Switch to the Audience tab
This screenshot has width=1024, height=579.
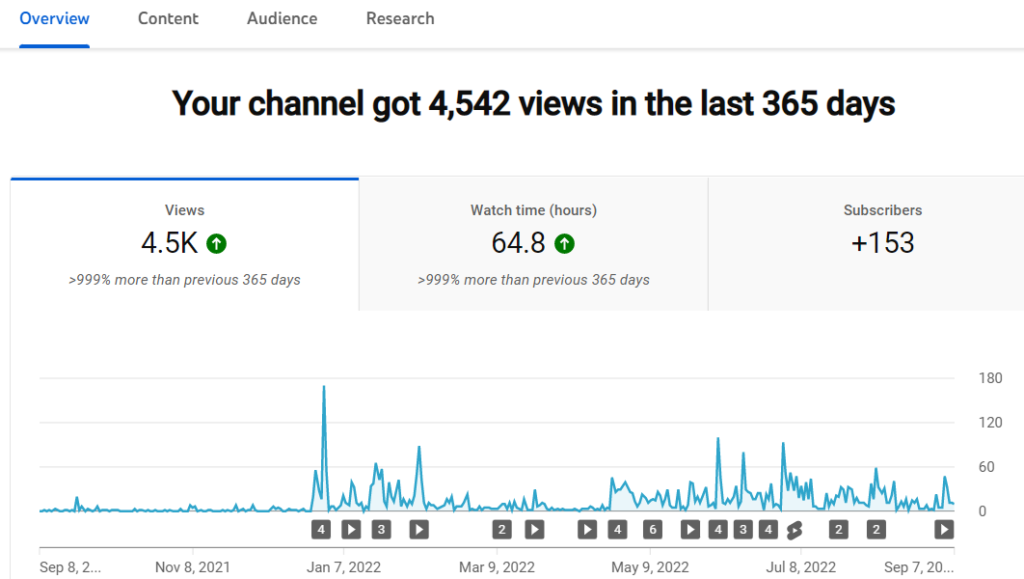282,19
